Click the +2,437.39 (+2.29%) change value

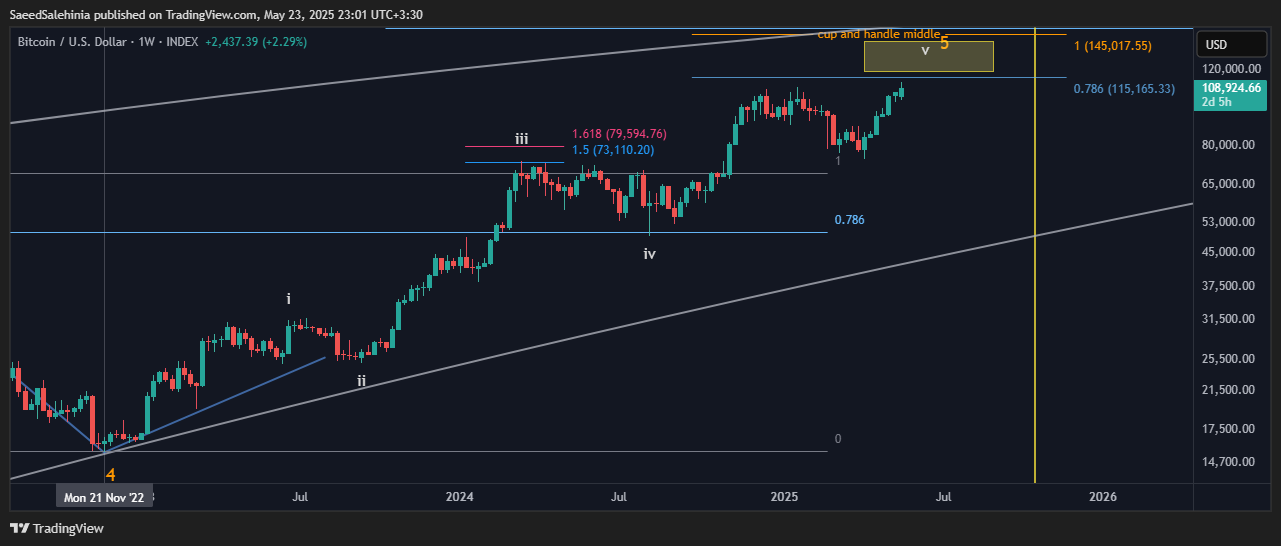(x=256, y=42)
